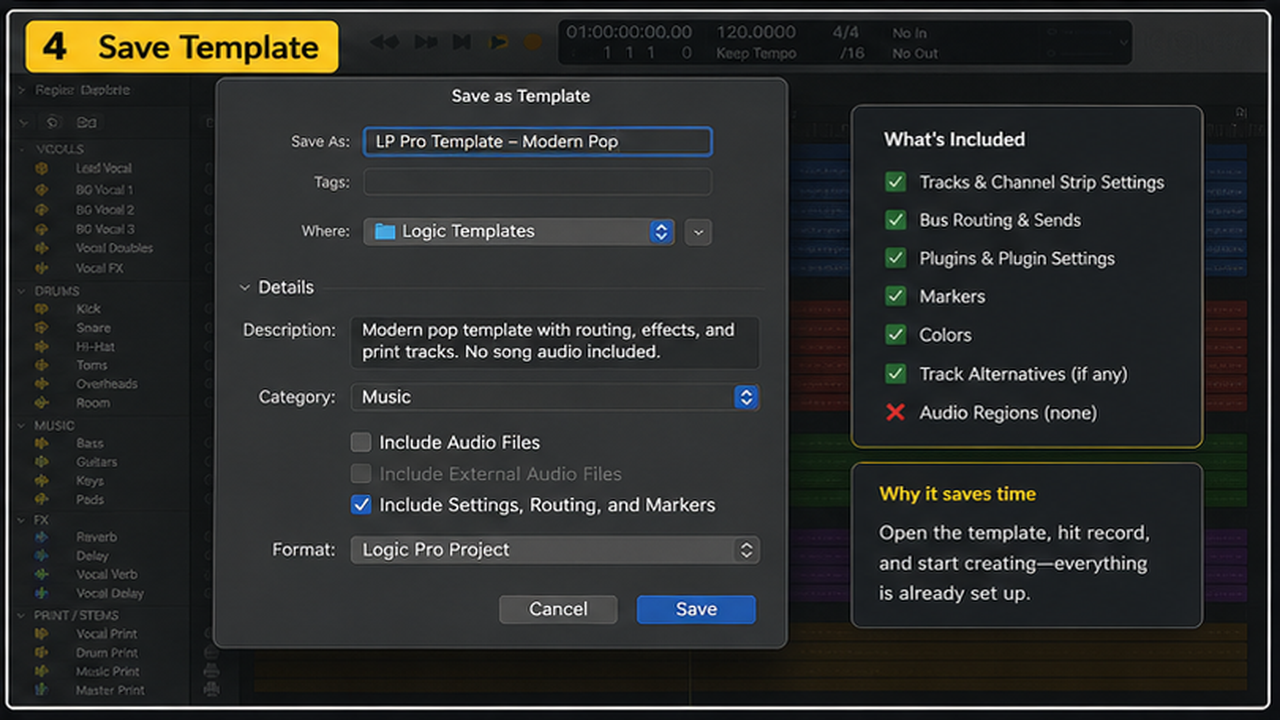Click the Keys track icon
The width and height of the screenshot is (1280, 720).
[42, 481]
